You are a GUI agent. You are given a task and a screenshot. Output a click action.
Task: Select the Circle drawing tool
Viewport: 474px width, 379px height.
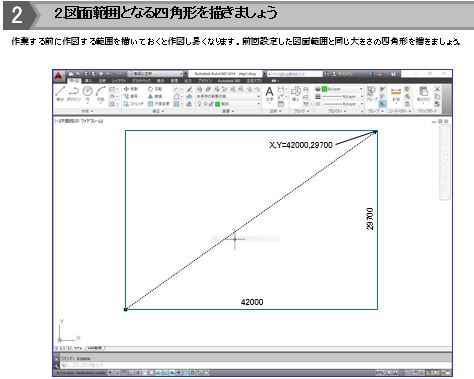(87, 93)
